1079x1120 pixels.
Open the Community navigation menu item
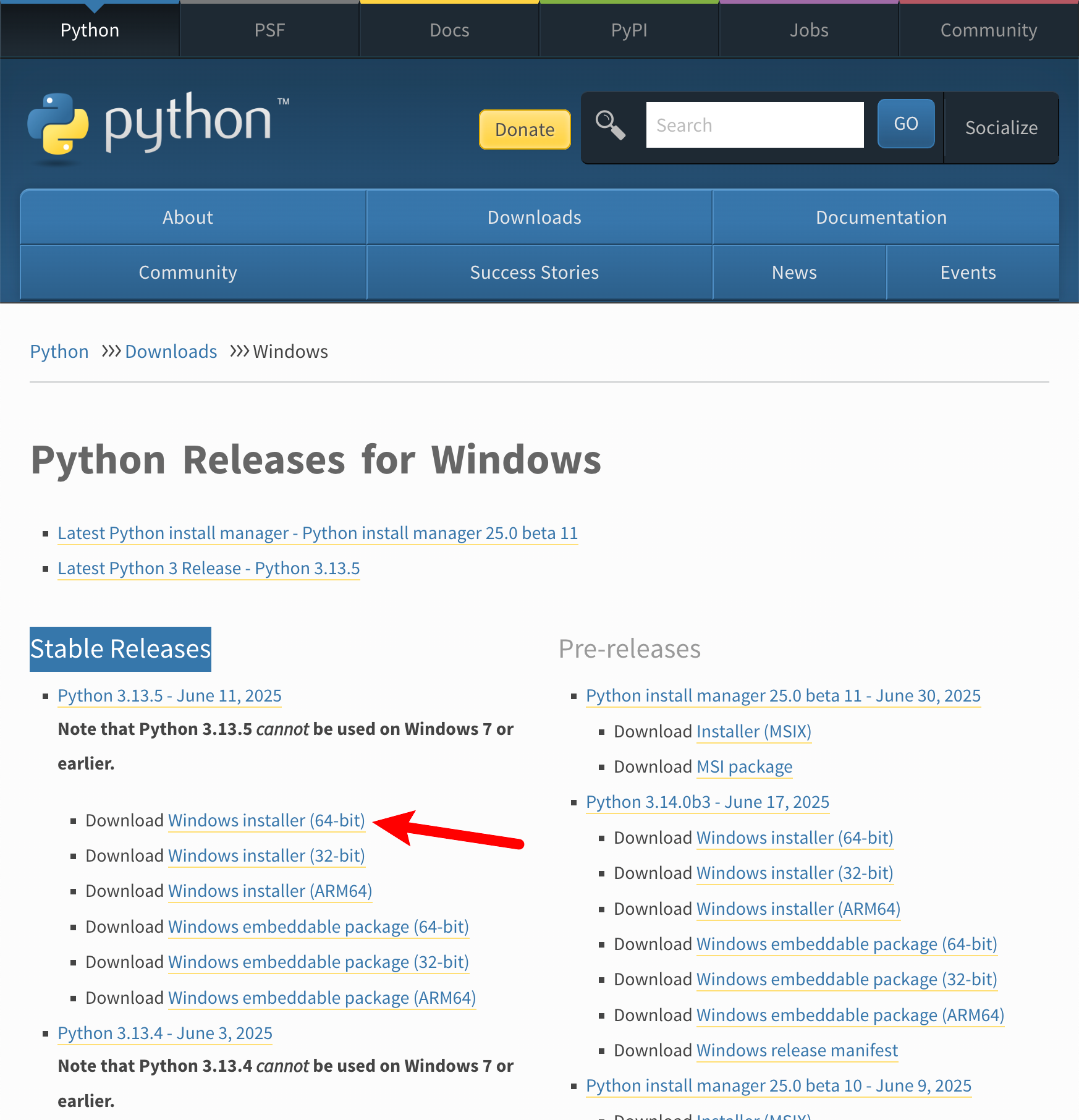pyautogui.click(x=193, y=273)
